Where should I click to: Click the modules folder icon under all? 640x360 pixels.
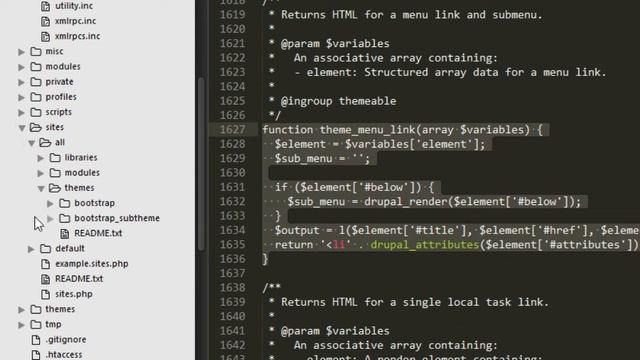pos(55,173)
